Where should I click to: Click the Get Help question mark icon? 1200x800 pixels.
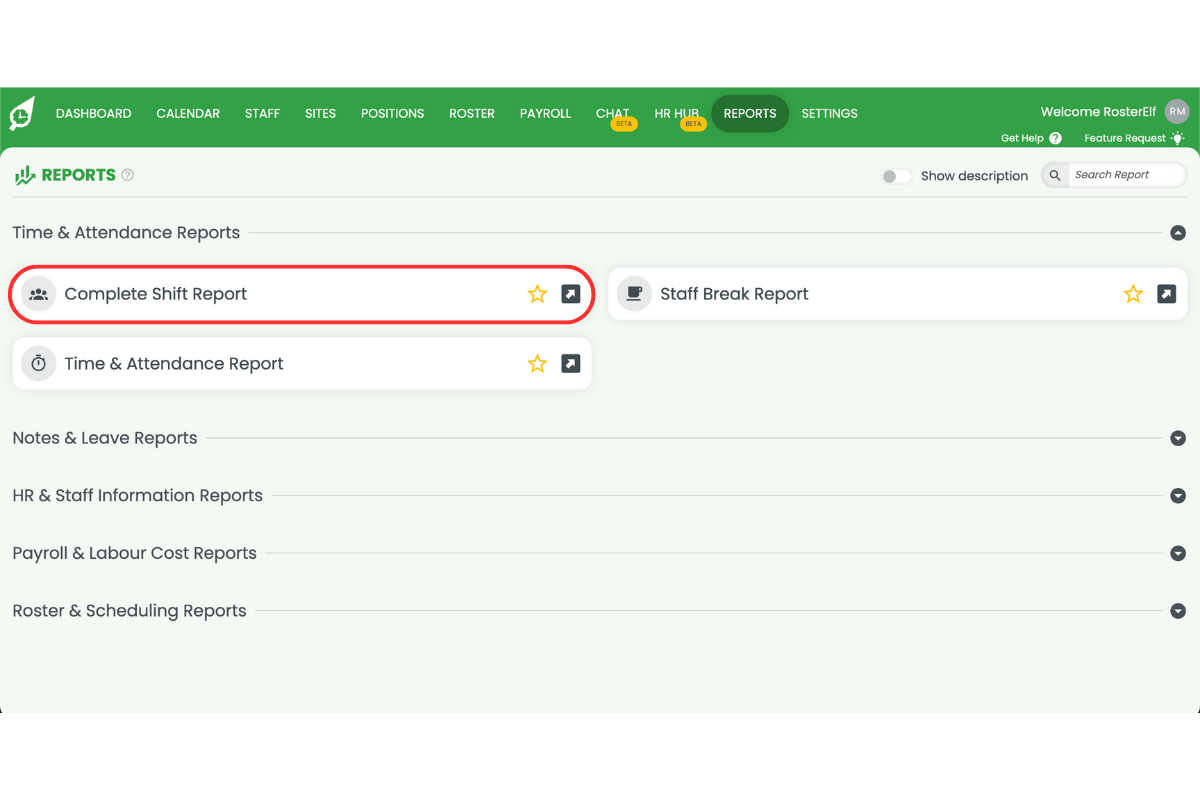(1056, 138)
